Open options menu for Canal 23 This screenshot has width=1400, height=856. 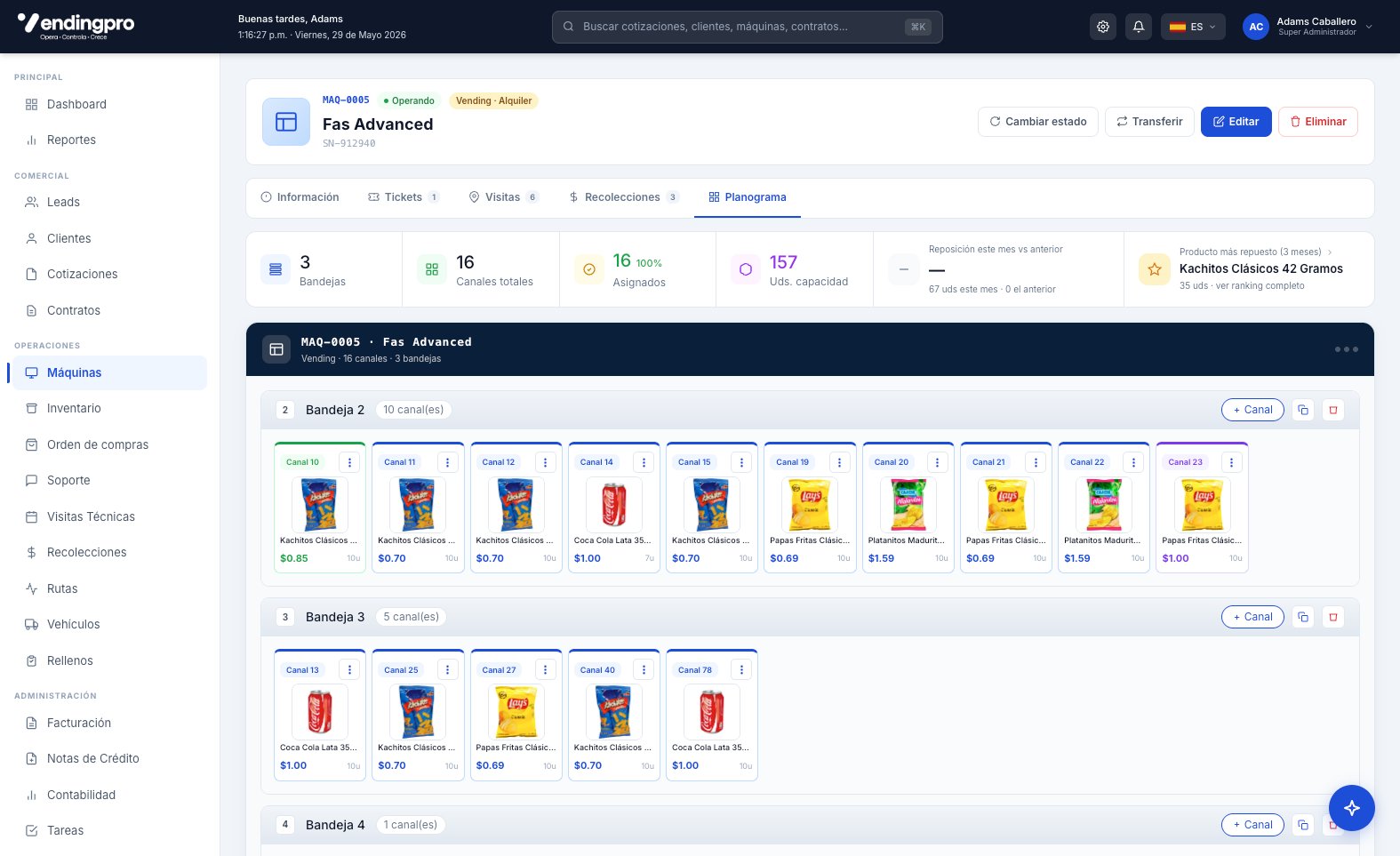tap(1232, 462)
